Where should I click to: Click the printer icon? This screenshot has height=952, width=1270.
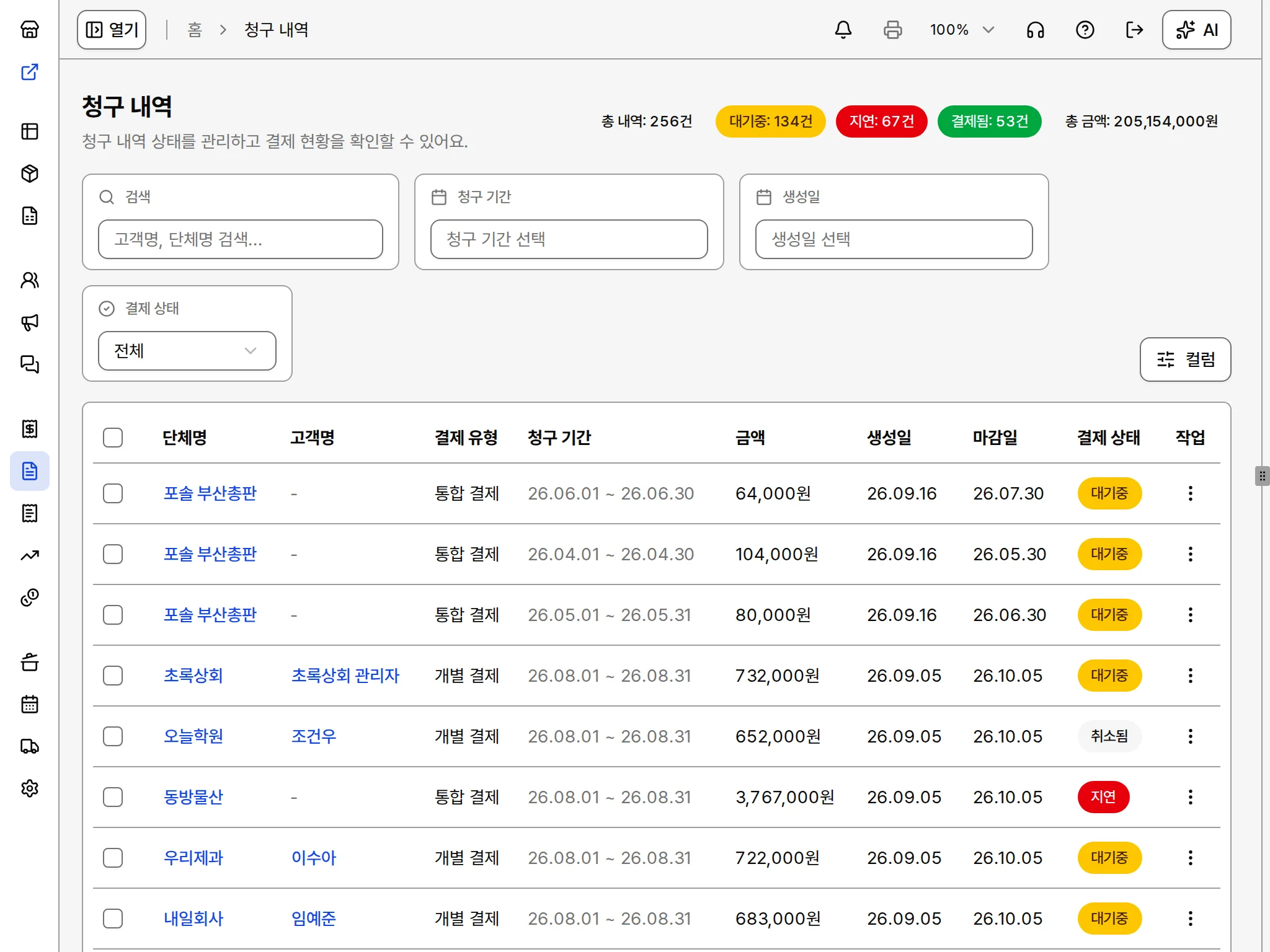pyautogui.click(x=893, y=30)
